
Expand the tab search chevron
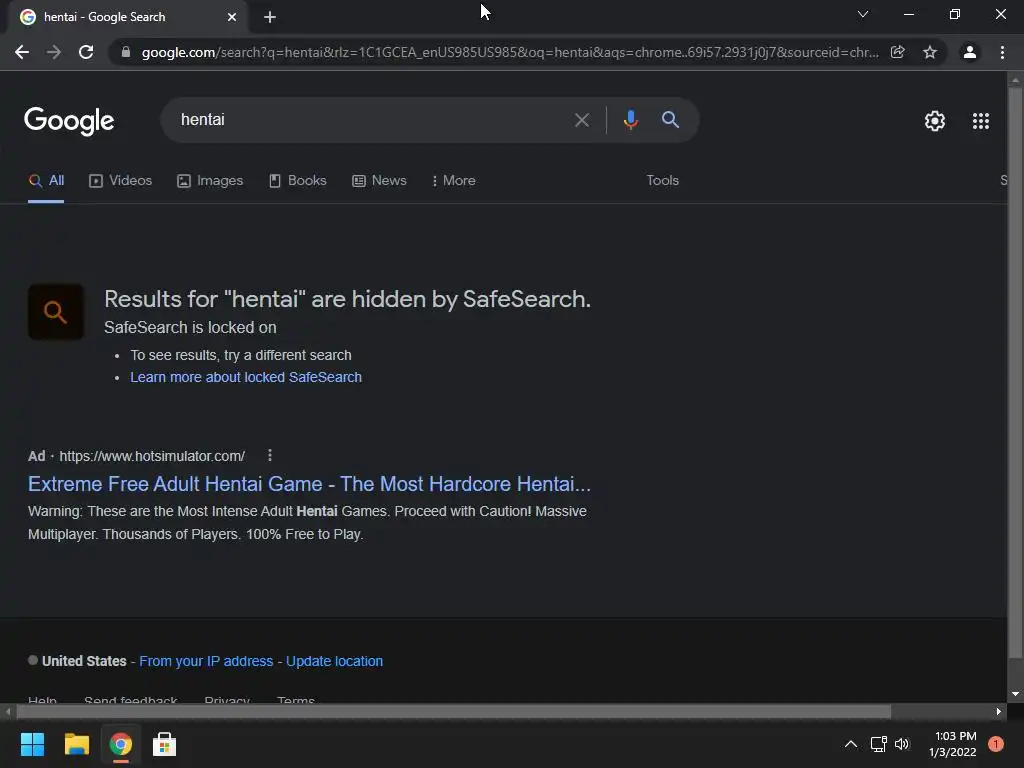pos(863,14)
